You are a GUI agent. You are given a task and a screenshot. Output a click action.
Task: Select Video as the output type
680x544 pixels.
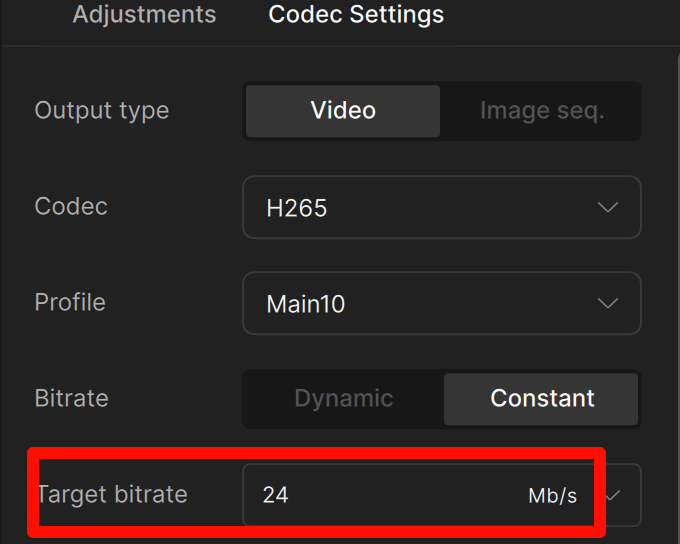342,110
